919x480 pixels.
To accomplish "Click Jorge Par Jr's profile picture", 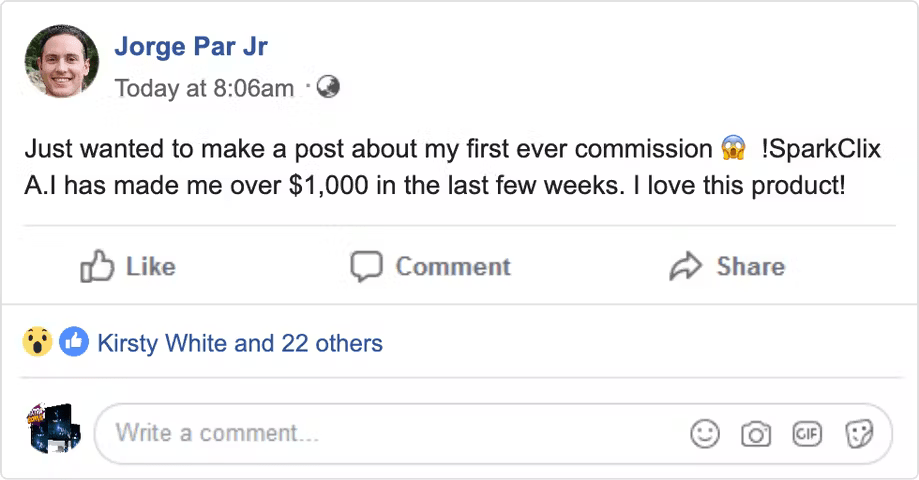I will 62,62.
